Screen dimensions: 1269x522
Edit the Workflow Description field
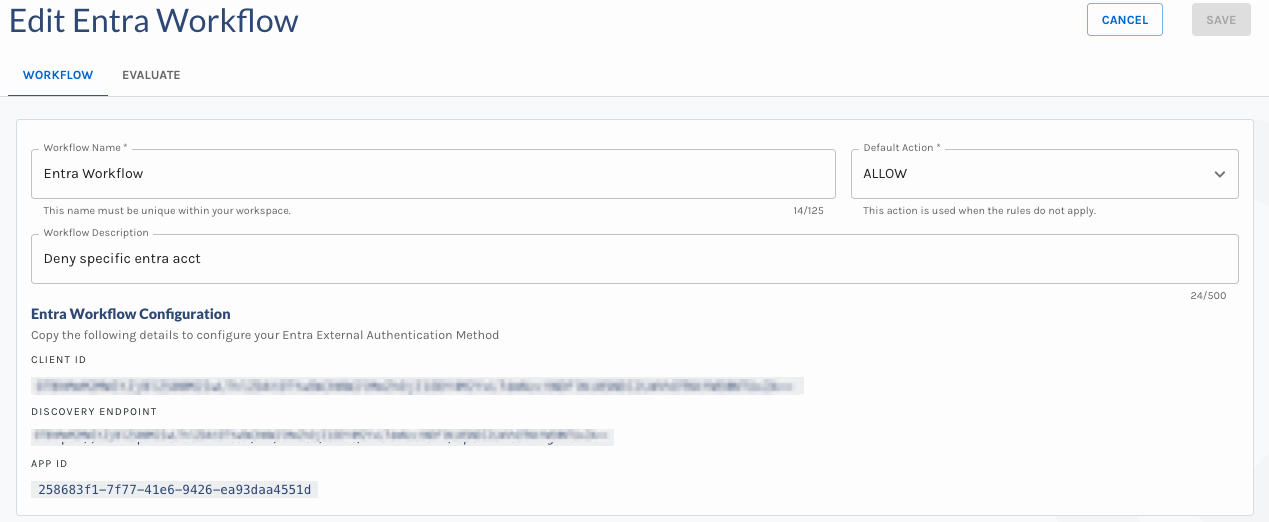click(x=635, y=259)
